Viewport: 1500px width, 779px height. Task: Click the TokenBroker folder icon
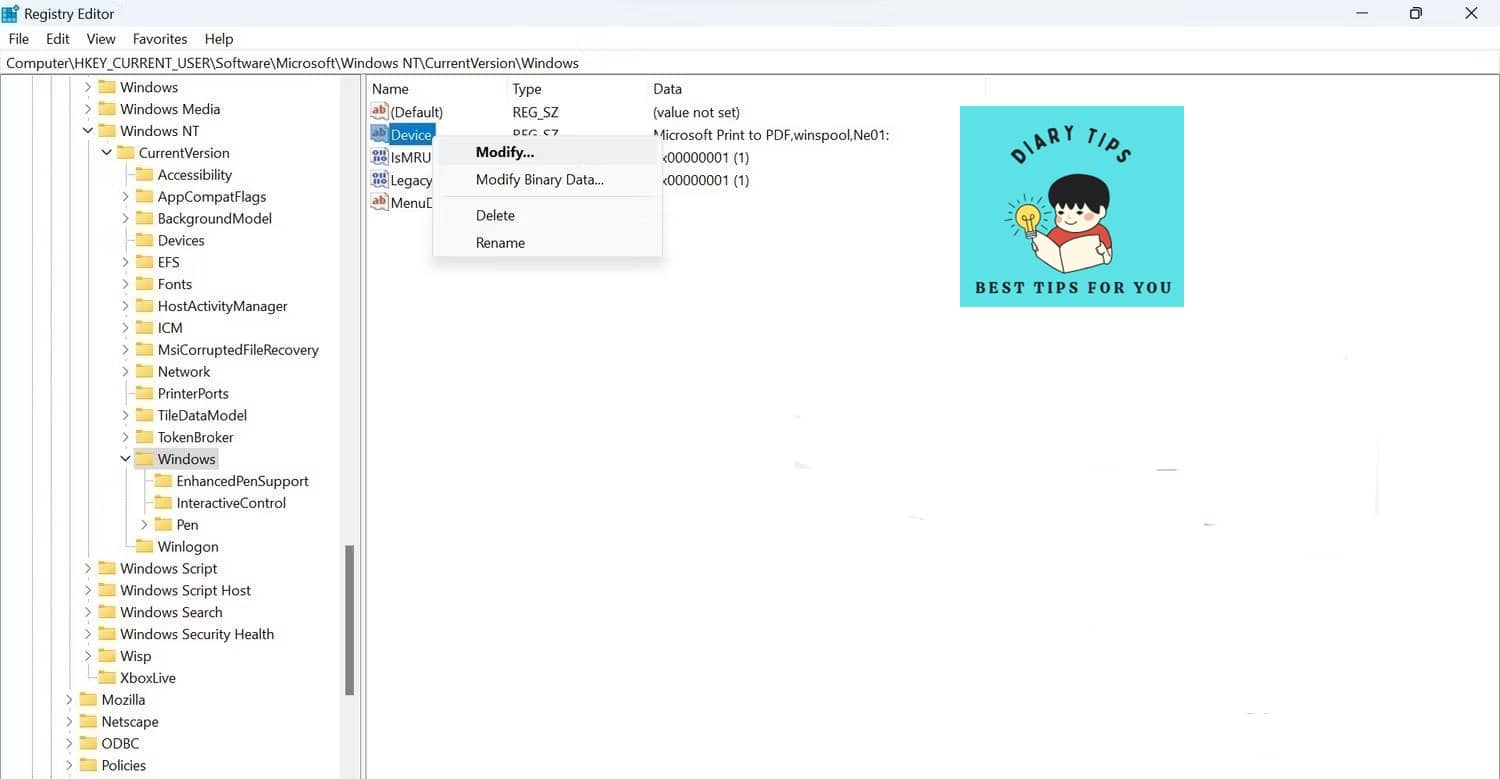pos(144,437)
